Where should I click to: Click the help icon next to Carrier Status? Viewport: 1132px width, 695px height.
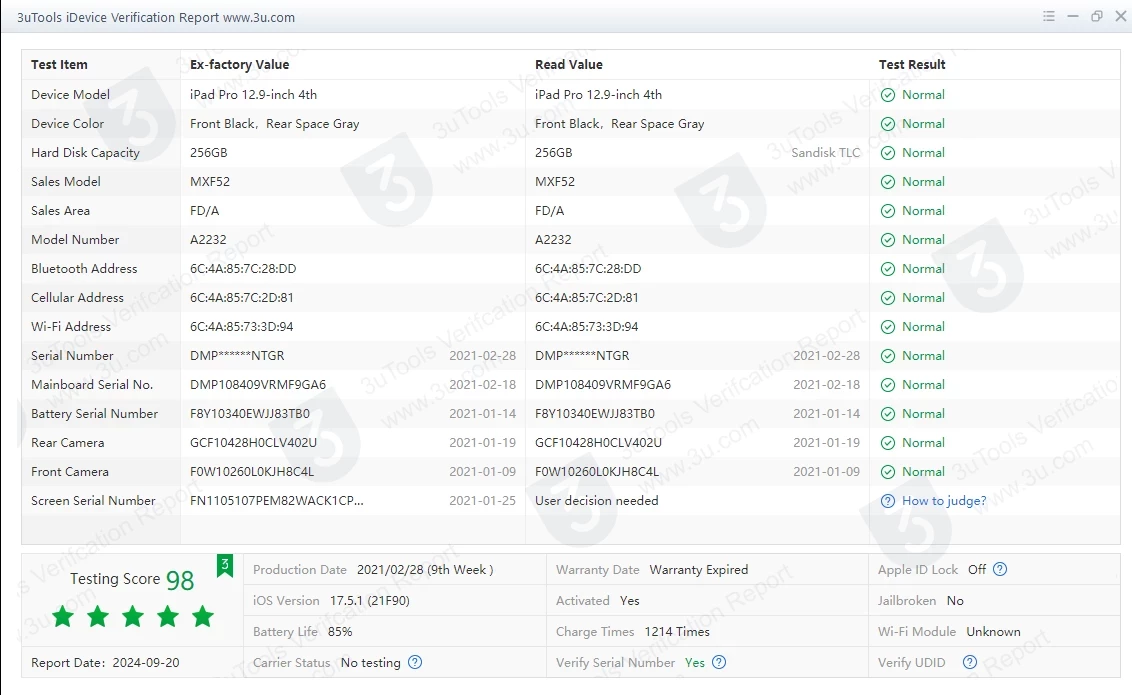(415, 662)
